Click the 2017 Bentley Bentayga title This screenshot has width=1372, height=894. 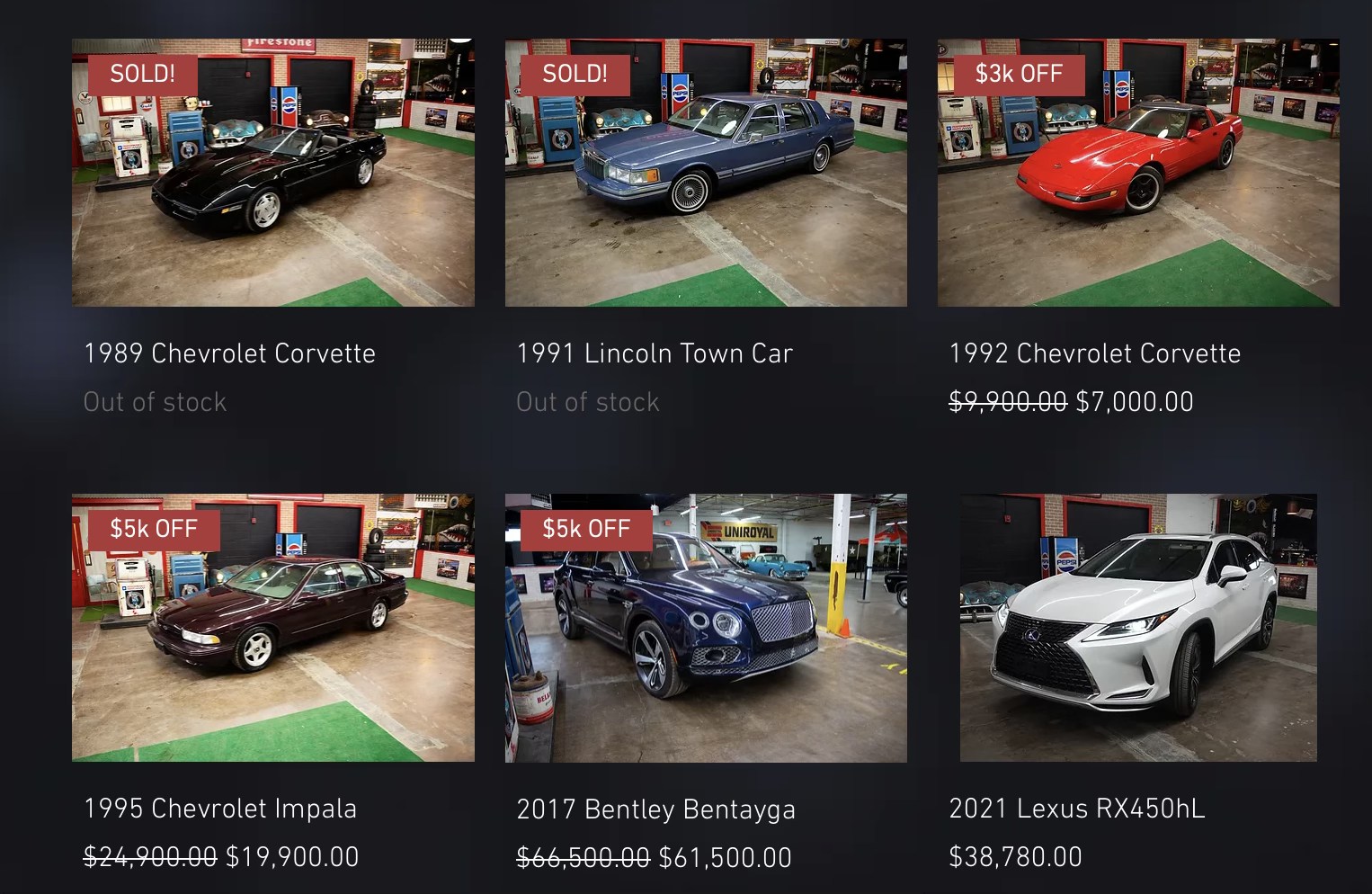coord(656,809)
